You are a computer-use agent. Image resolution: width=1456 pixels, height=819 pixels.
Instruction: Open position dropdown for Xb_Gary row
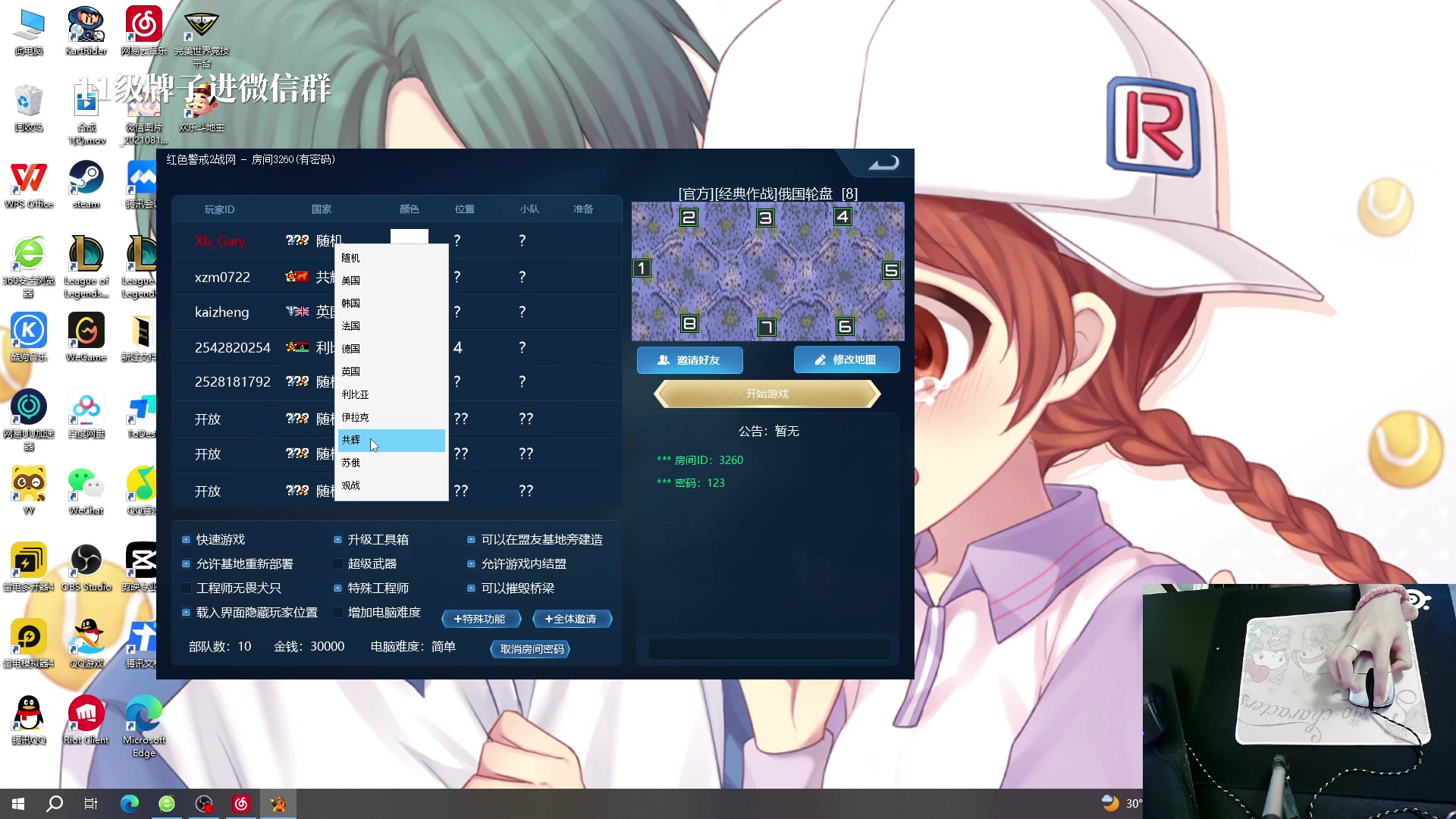tap(457, 240)
